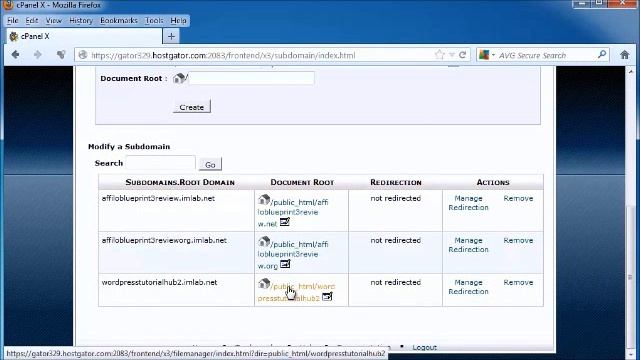Click the Create subdomain button
The width and height of the screenshot is (640, 360).
(x=191, y=107)
